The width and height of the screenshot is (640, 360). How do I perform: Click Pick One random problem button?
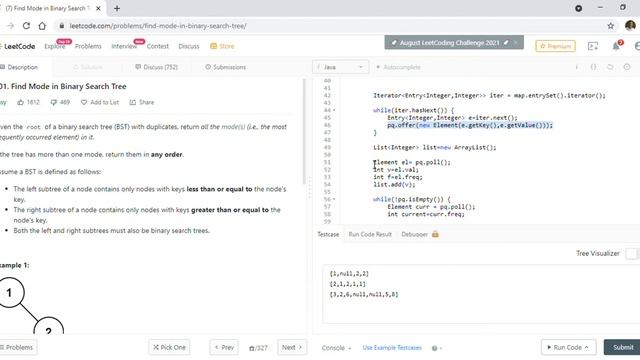coord(169,347)
